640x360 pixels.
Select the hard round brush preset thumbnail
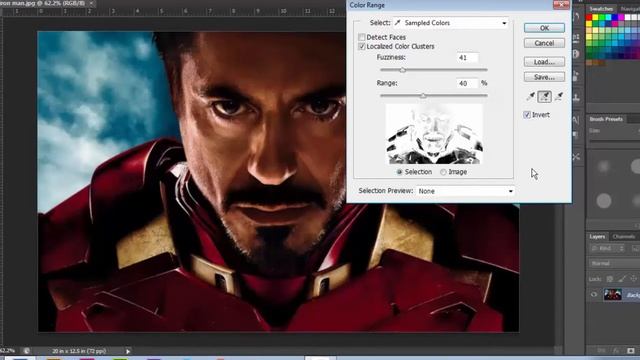pos(604,200)
